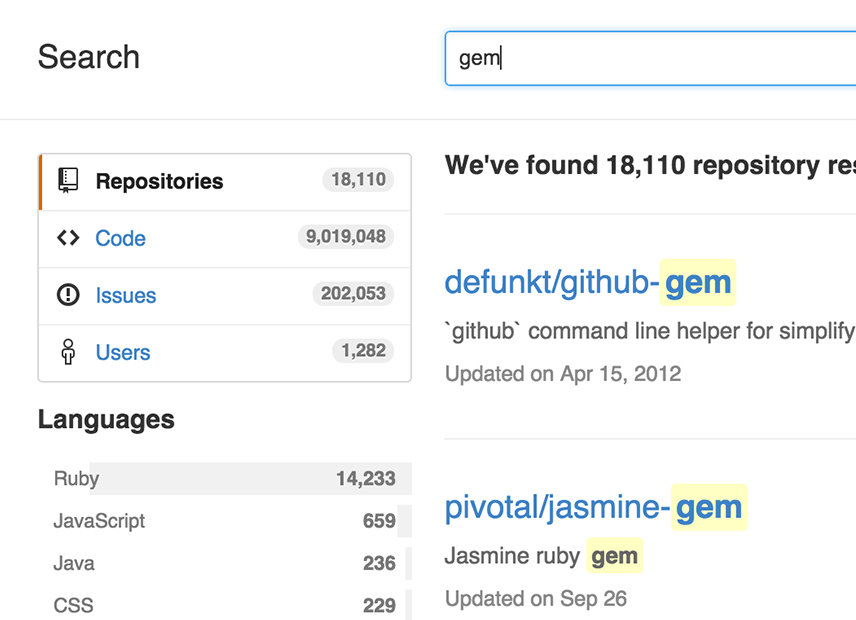Click the 18,110 repositories count badge

(358, 180)
